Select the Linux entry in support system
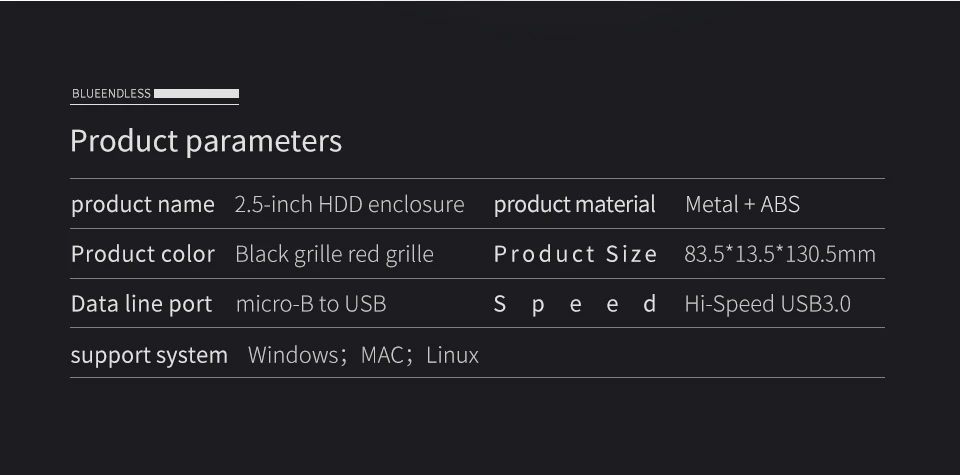This screenshot has width=960, height=475. [x=452, y=355]
